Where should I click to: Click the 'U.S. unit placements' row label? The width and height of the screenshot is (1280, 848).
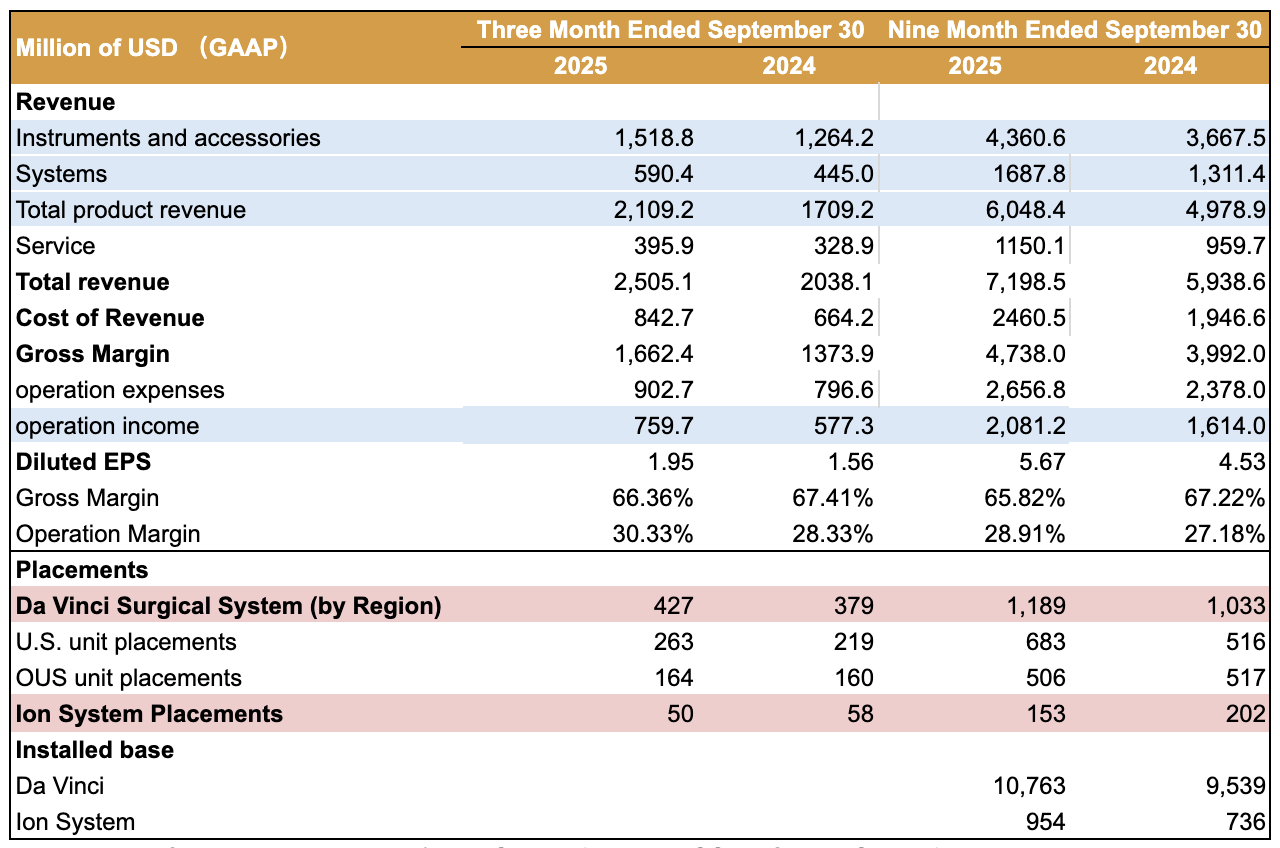click(127, 642)
